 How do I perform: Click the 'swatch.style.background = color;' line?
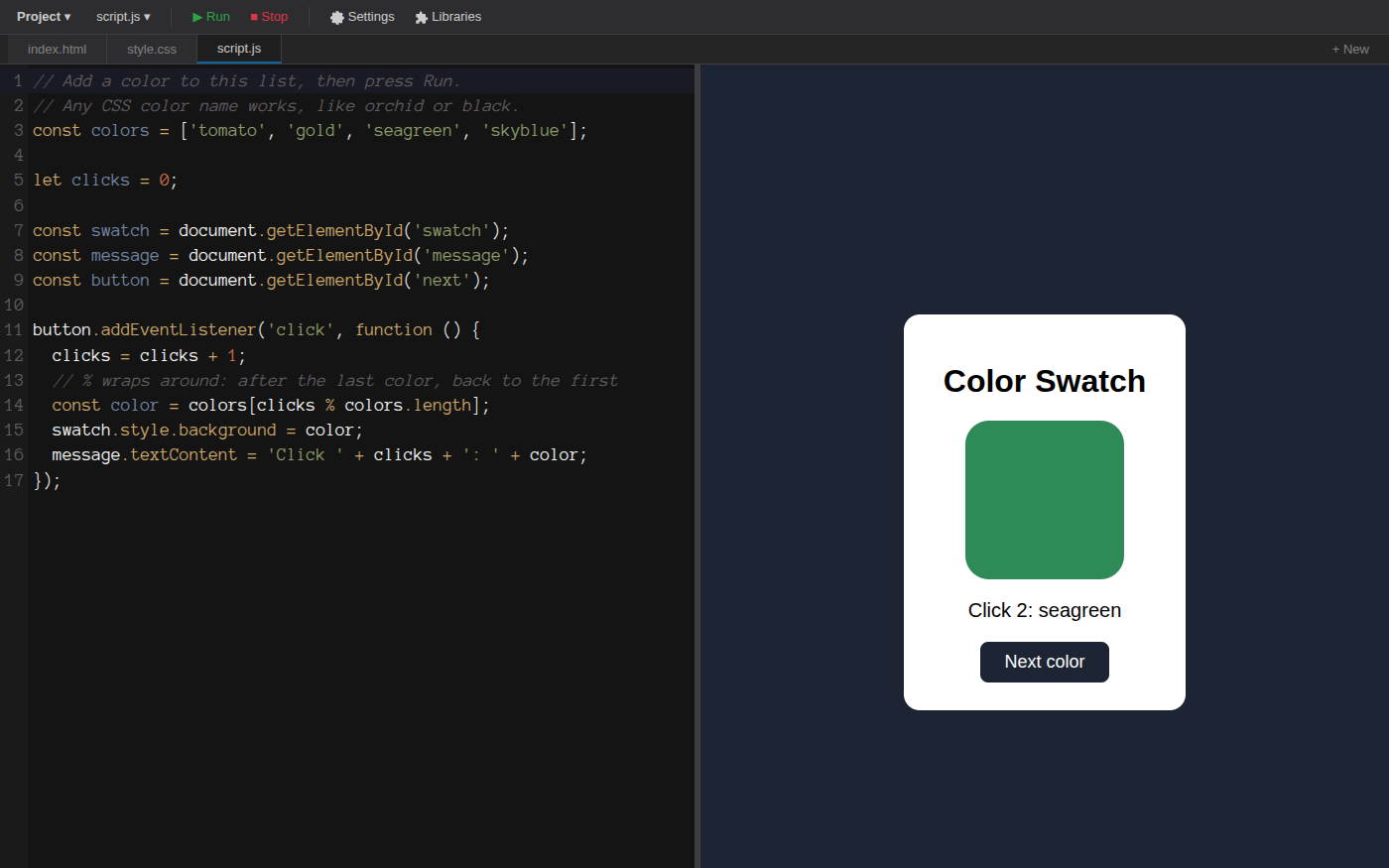[207, 431]
